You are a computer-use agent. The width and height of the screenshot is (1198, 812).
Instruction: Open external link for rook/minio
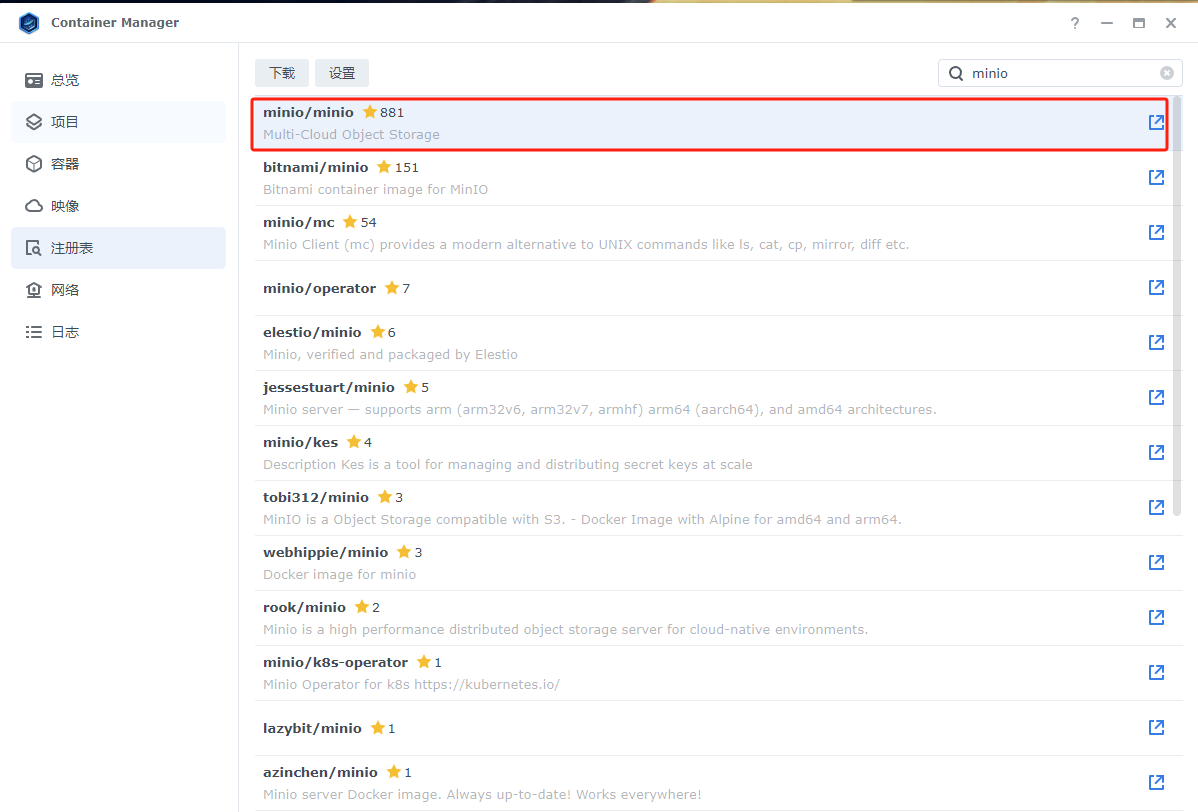(1156, 617)
